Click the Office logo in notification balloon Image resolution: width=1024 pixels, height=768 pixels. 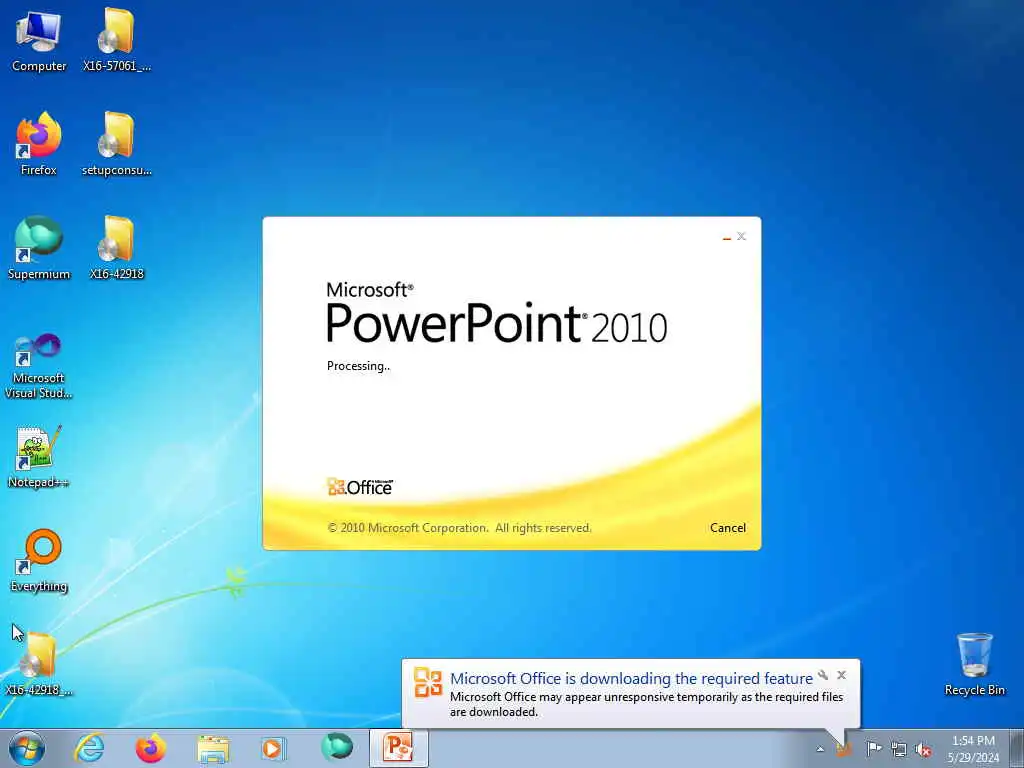(428, 682)
